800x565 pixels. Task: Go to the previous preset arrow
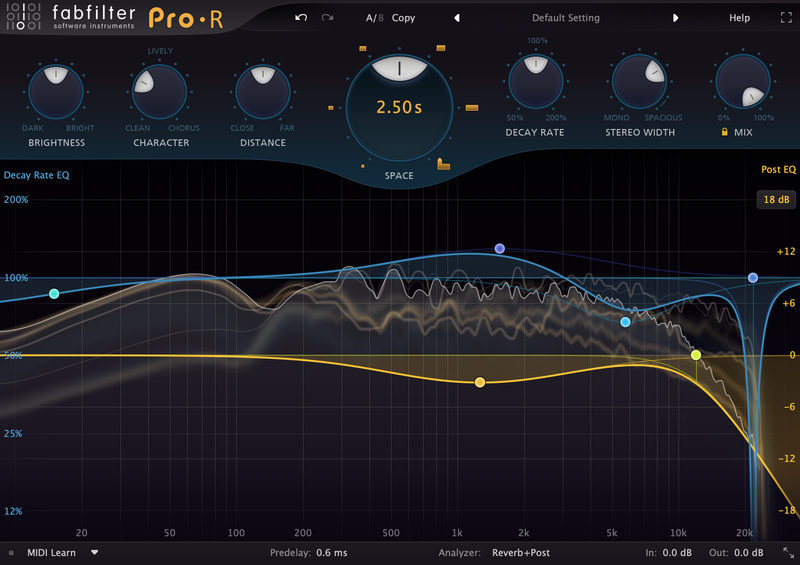pos(457,18)
